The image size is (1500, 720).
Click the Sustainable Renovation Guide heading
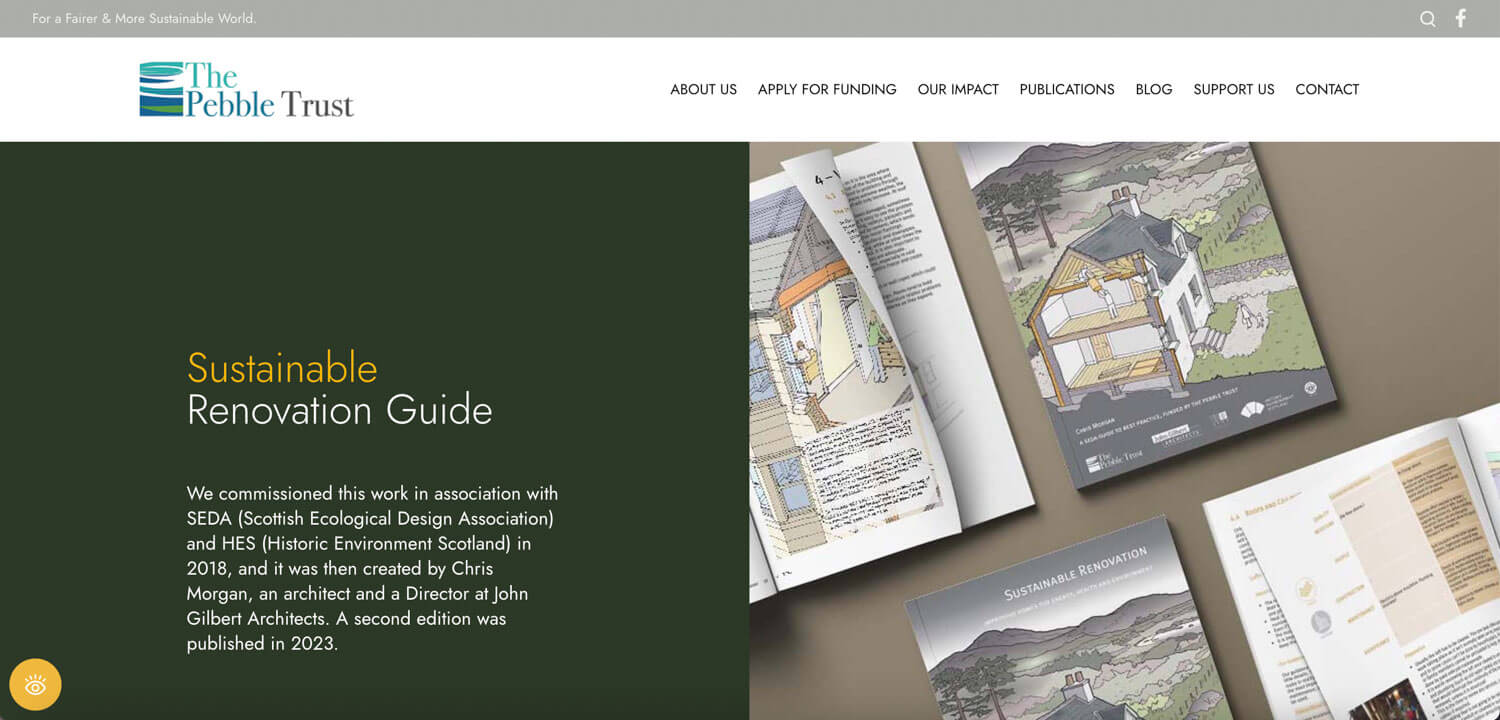[340, 389]
